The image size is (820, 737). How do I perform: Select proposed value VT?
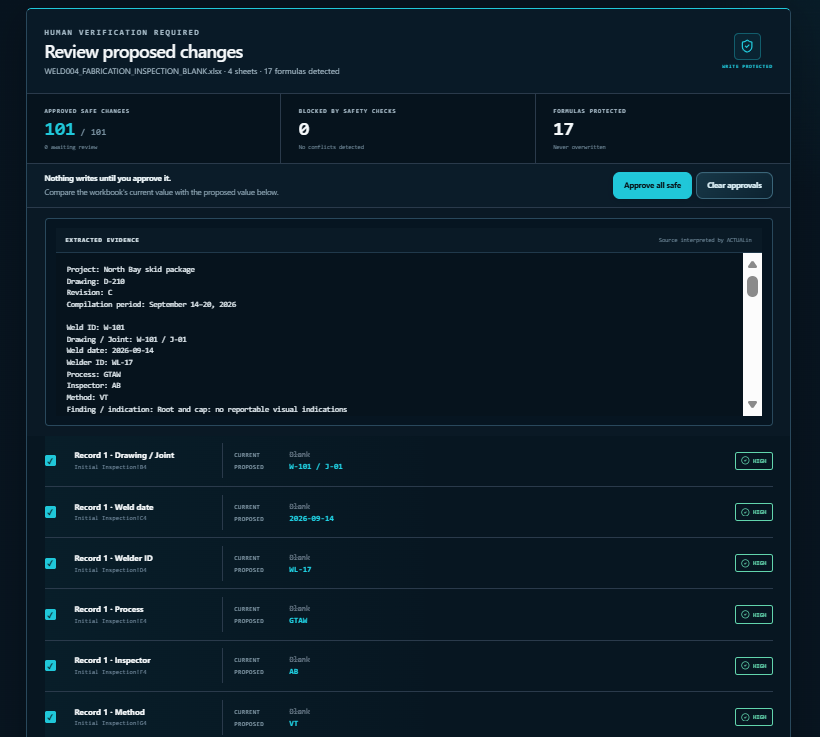[293, 723]
